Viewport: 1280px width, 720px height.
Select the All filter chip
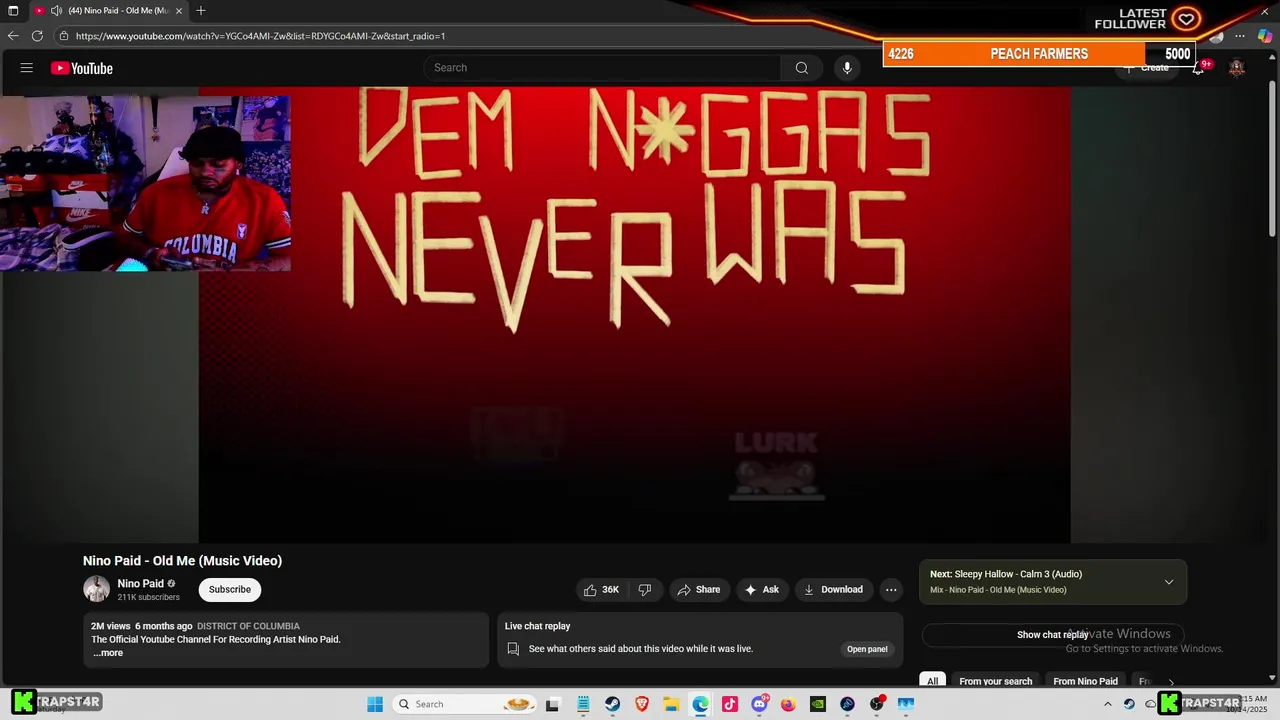(x=932, y=682)
